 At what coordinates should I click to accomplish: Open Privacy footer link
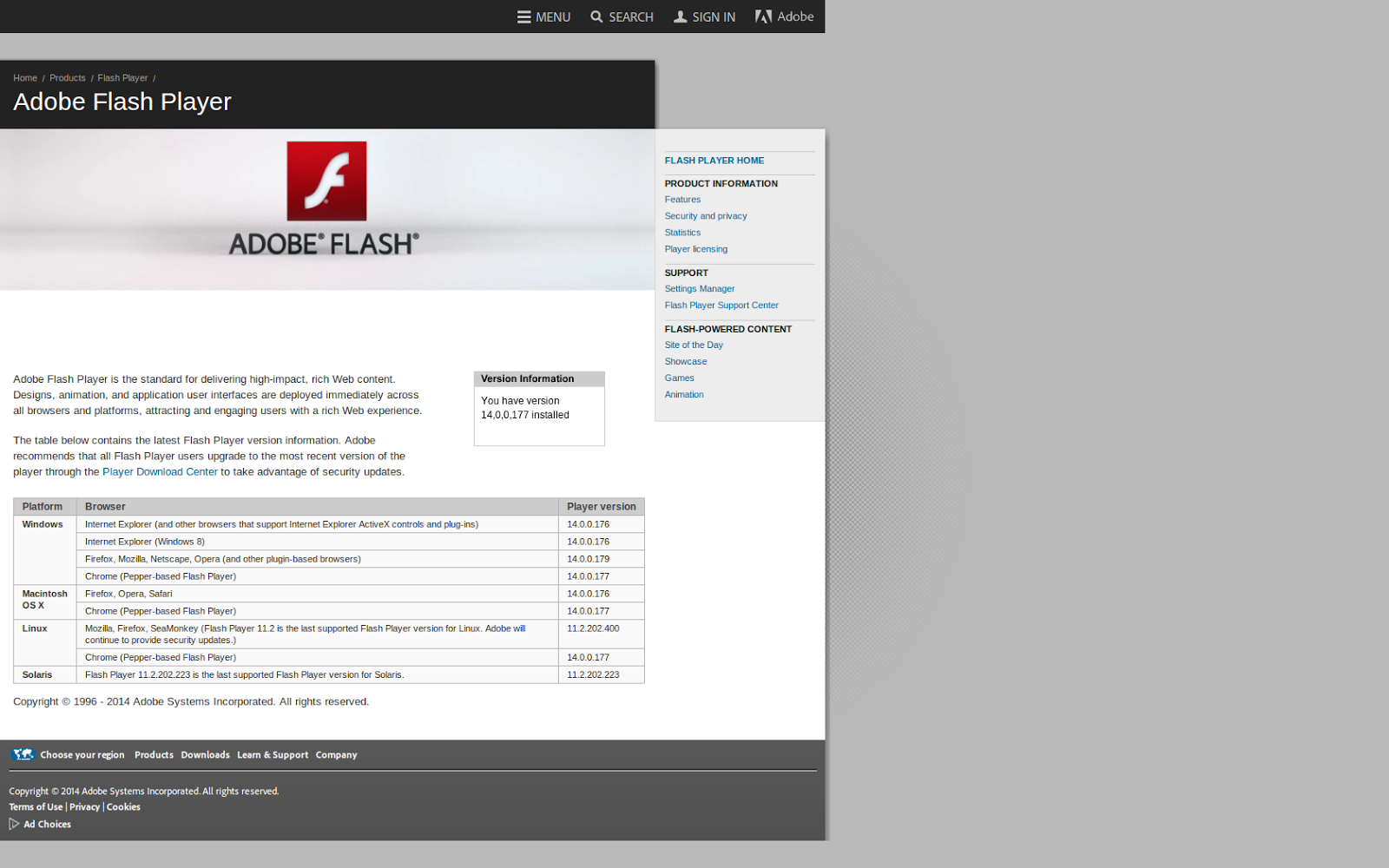click(84, 807)
